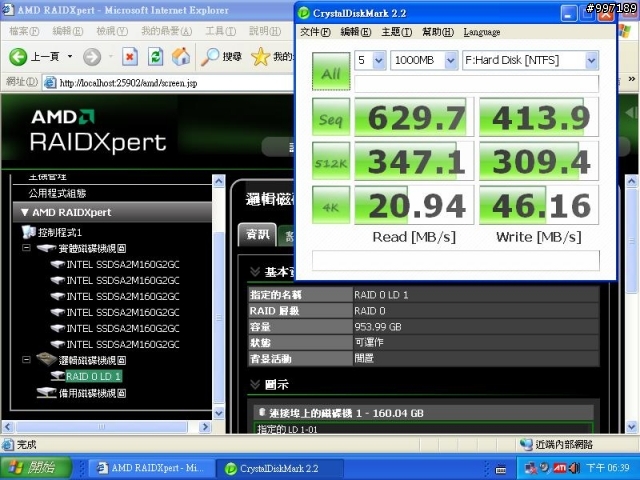Click IE page vertical scroll down arrow
The width and height of the screenshot is (640, 480).
pos(631,427)
